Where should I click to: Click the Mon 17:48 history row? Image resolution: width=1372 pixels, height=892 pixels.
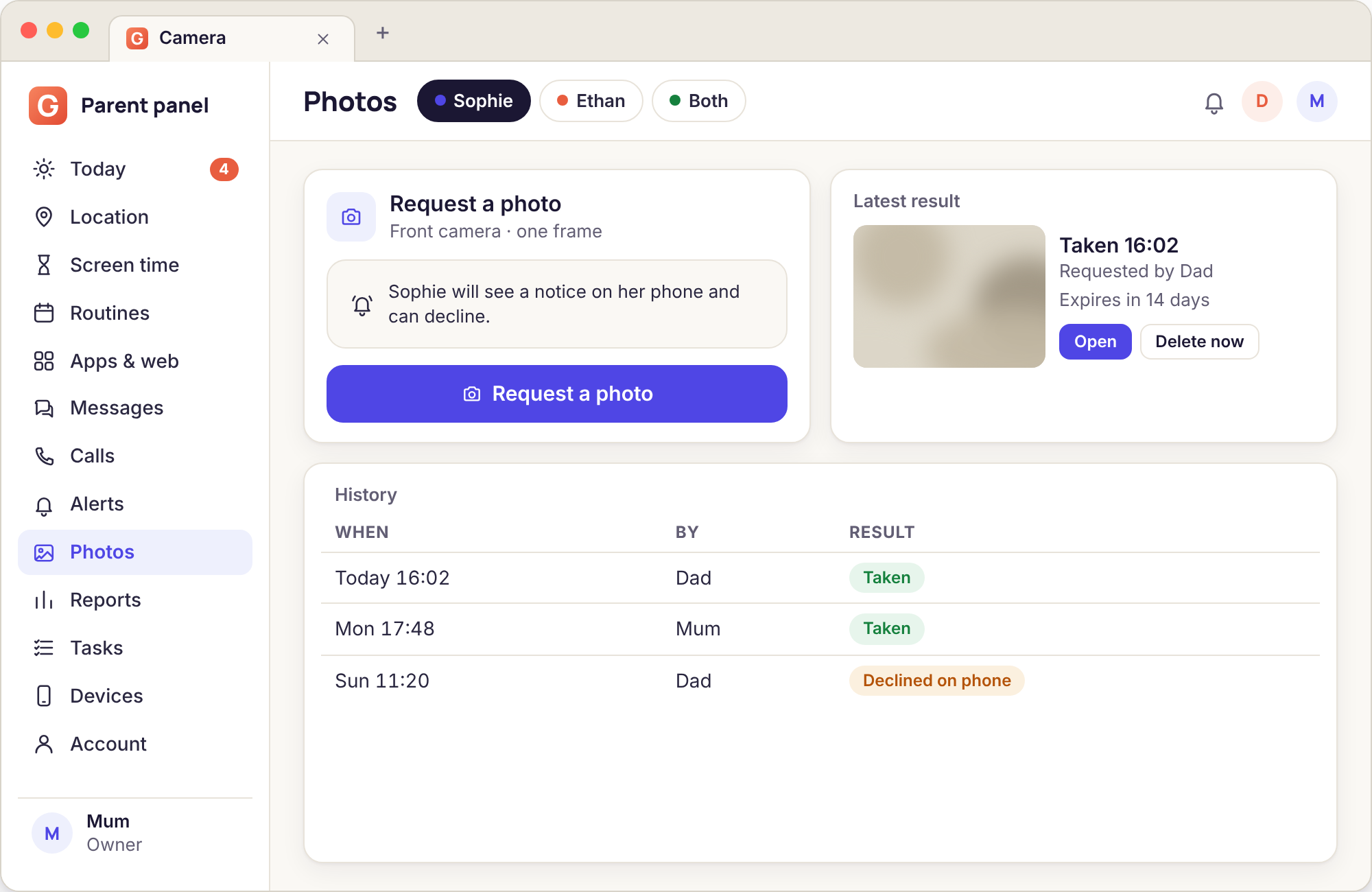pos(820,629)
